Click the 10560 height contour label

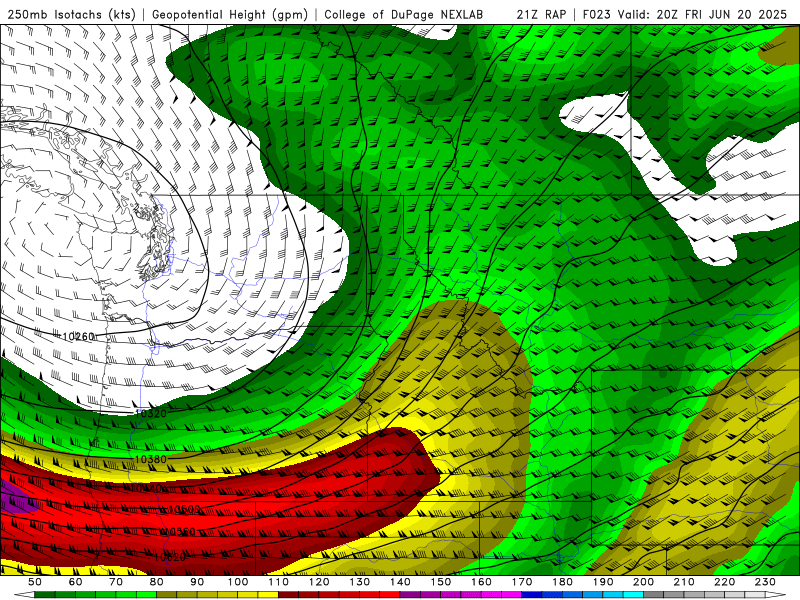179,532
